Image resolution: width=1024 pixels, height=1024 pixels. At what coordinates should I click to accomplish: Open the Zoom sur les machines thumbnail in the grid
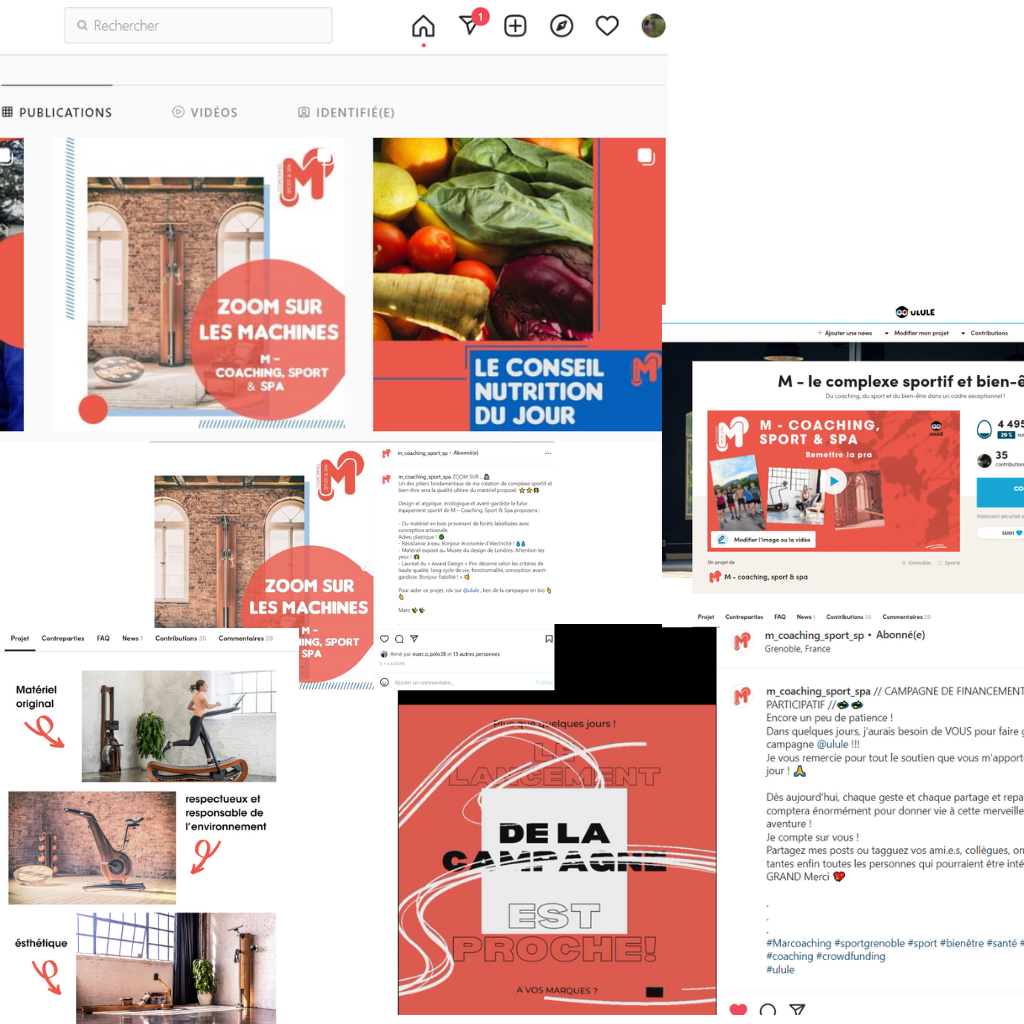(x=199, y=284)
